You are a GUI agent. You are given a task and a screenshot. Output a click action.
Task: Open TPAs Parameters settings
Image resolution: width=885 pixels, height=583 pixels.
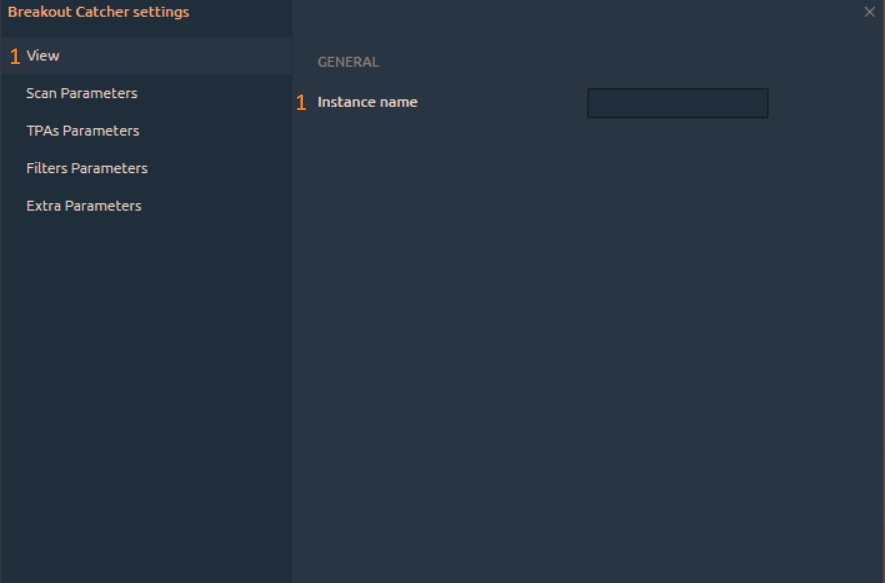pos(82,131)
